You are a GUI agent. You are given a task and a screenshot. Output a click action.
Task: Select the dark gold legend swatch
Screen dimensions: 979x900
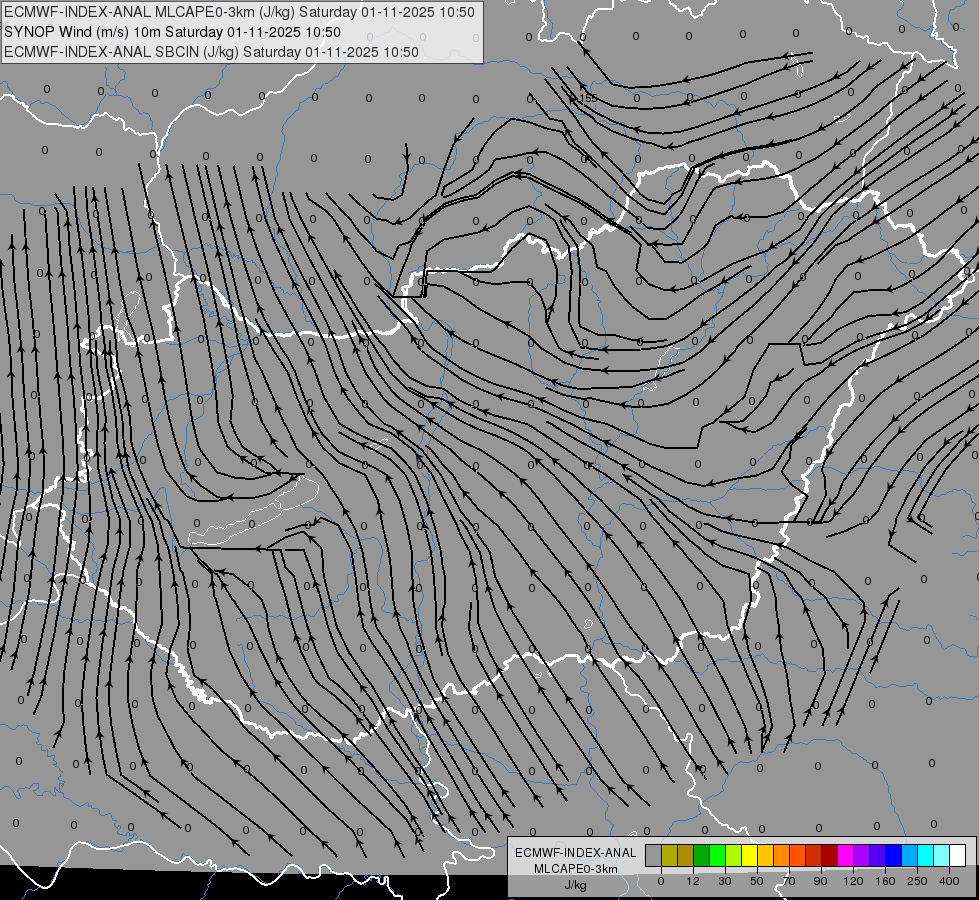point(686,855)
